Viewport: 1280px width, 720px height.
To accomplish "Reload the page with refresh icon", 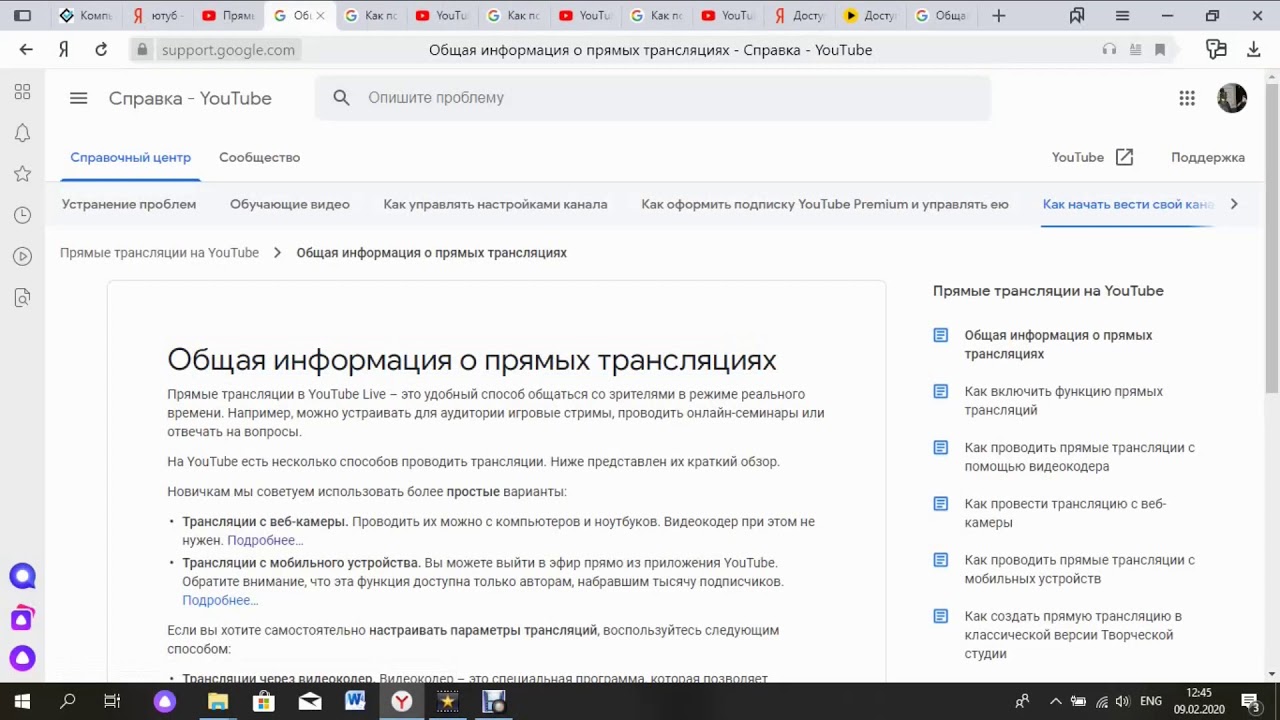I will coord(101,50).
